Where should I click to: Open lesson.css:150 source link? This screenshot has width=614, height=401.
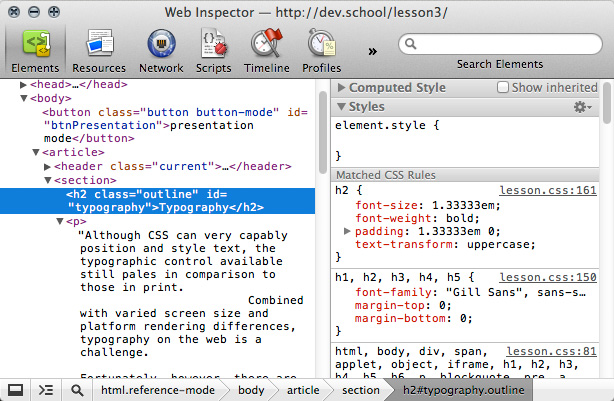coord(548,277)
